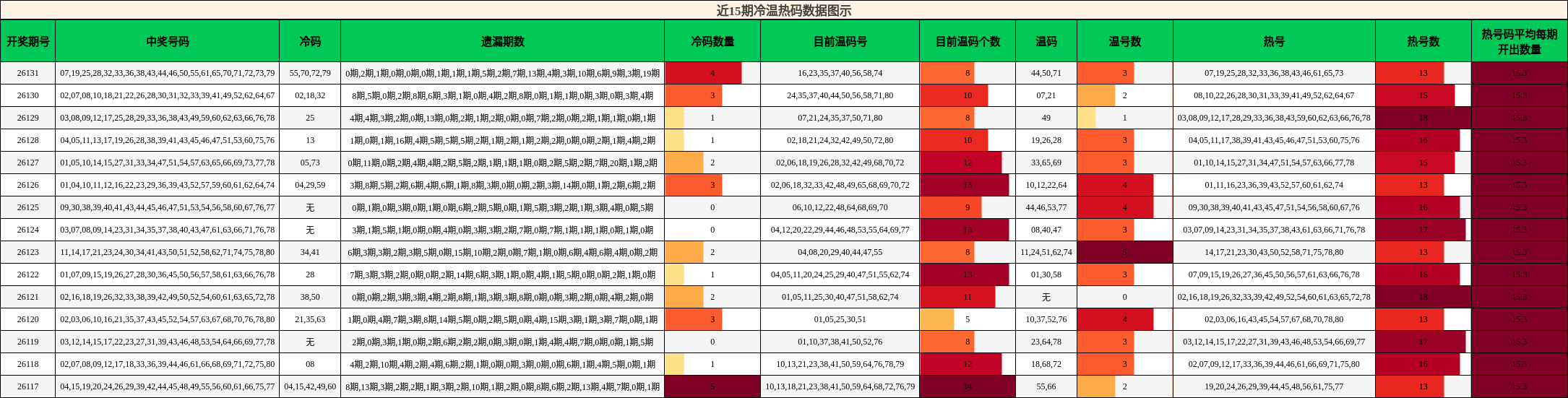Click current warm numbers 01,05,25,30,51
This screenshot has height=398, width=1568.
(840, 319)
